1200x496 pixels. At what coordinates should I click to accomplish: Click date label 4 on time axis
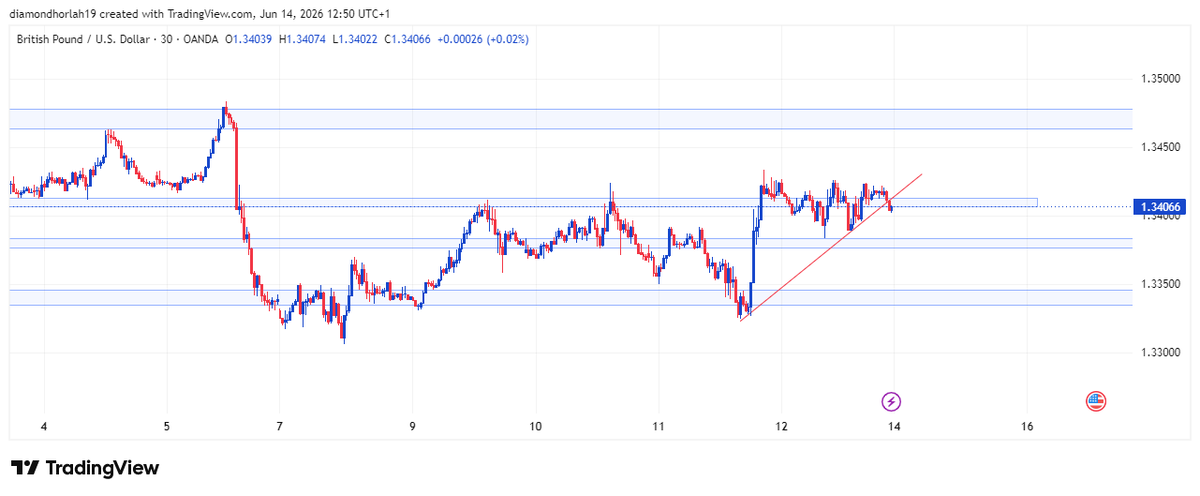44,426
